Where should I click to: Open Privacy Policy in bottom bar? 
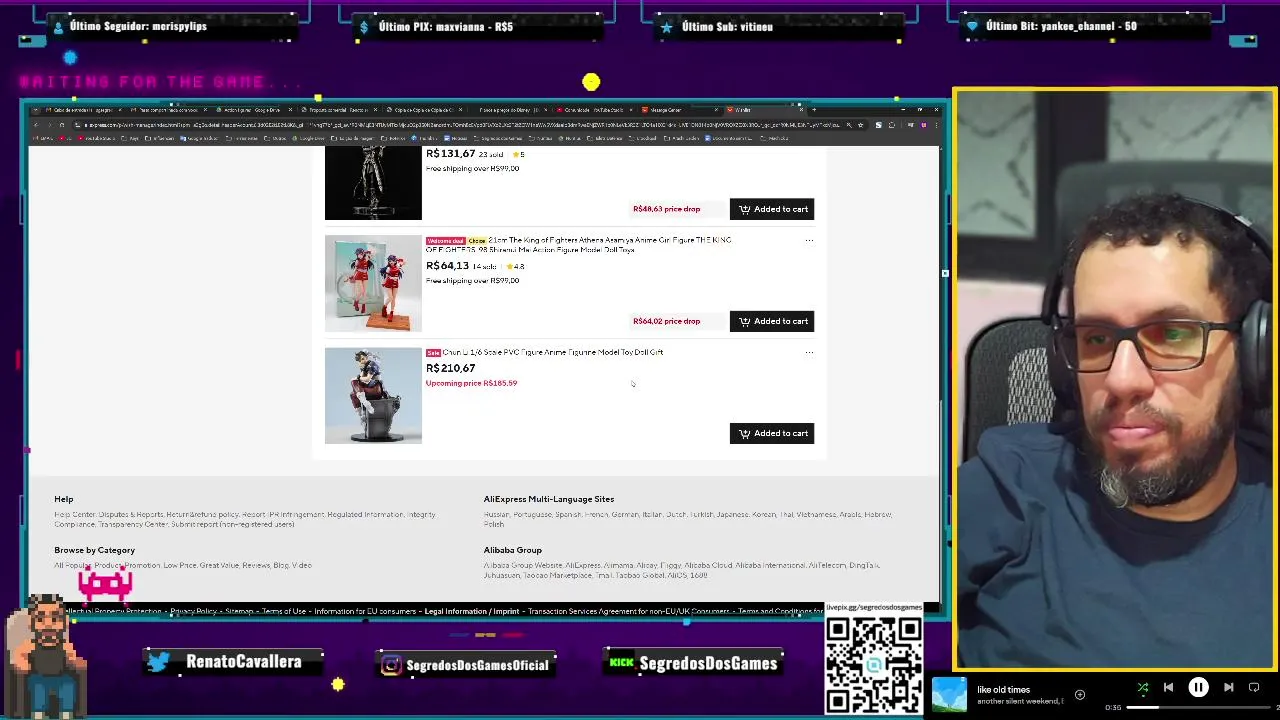tap(193, 611)
